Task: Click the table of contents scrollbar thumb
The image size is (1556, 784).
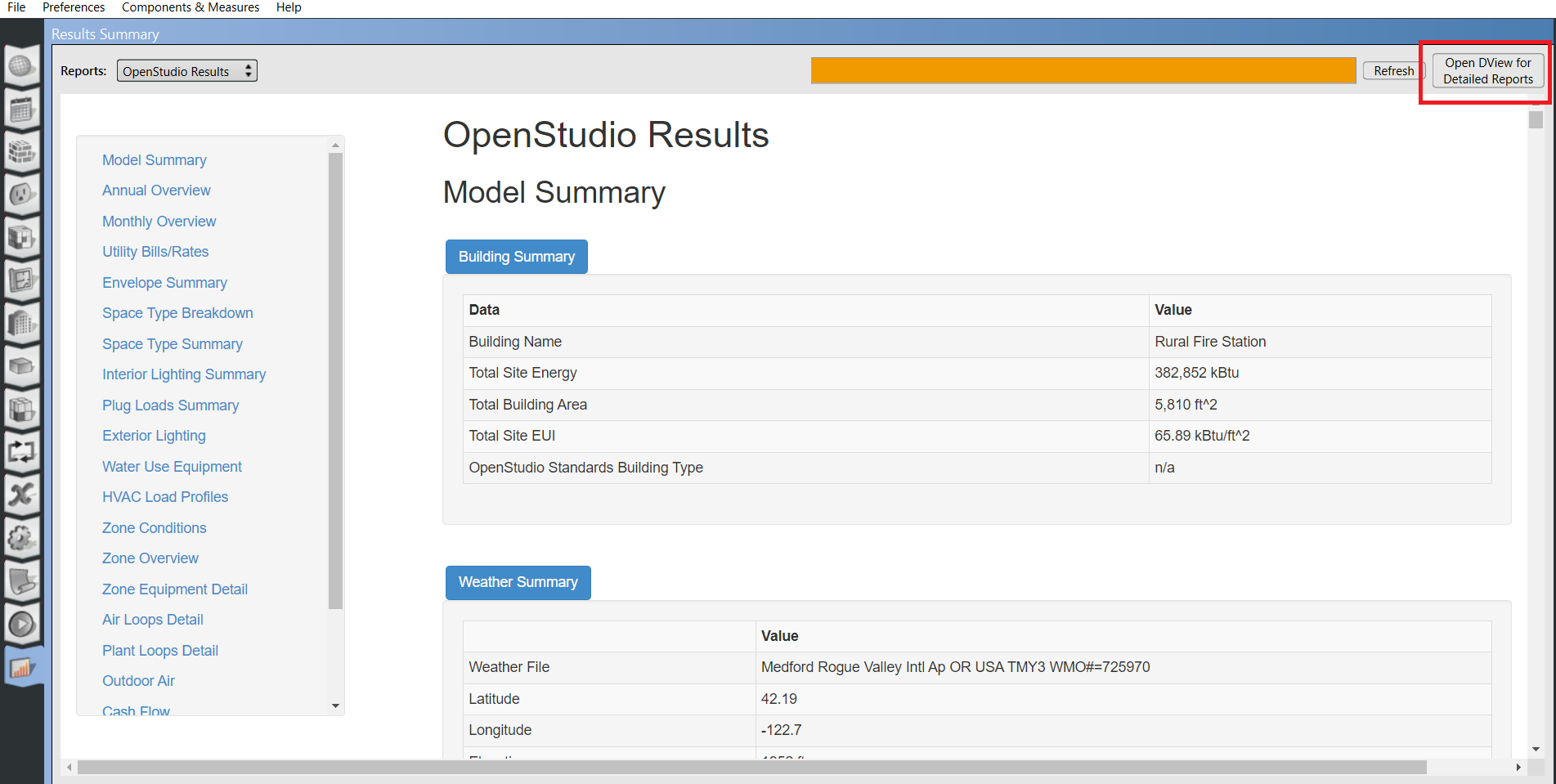Action: pyautogui.click(x=335, y=381)
